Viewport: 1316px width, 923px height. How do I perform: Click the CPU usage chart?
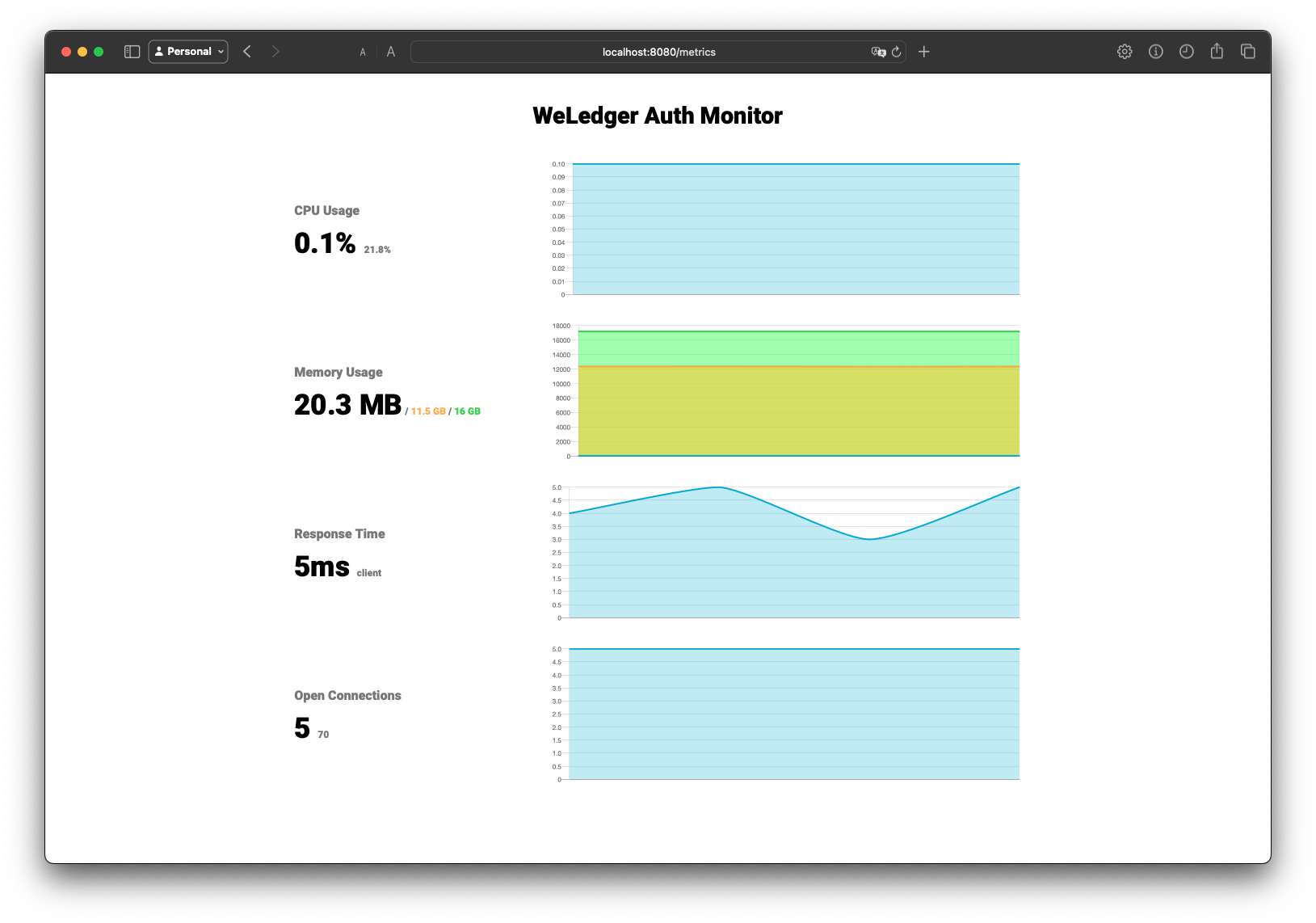(x=784, y=229)
